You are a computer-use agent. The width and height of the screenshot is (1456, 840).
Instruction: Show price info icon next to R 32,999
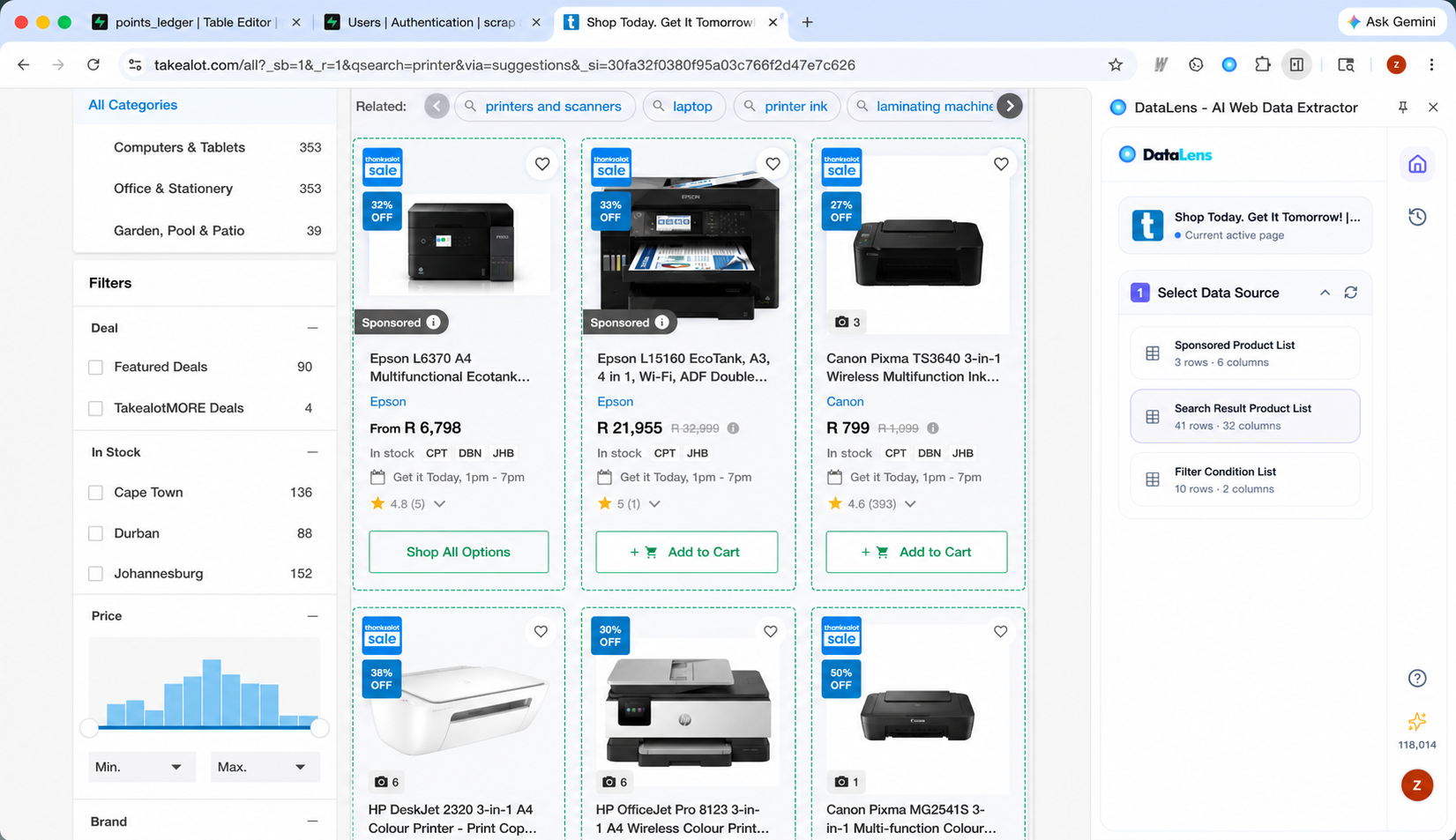point(733,428)
